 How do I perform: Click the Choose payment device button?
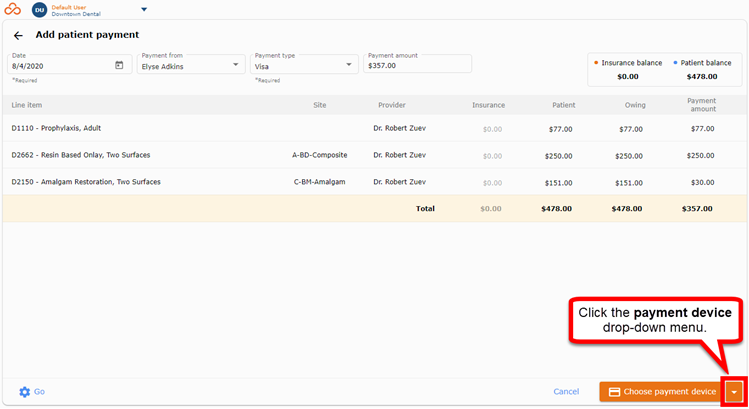click(x=662, y=392)
